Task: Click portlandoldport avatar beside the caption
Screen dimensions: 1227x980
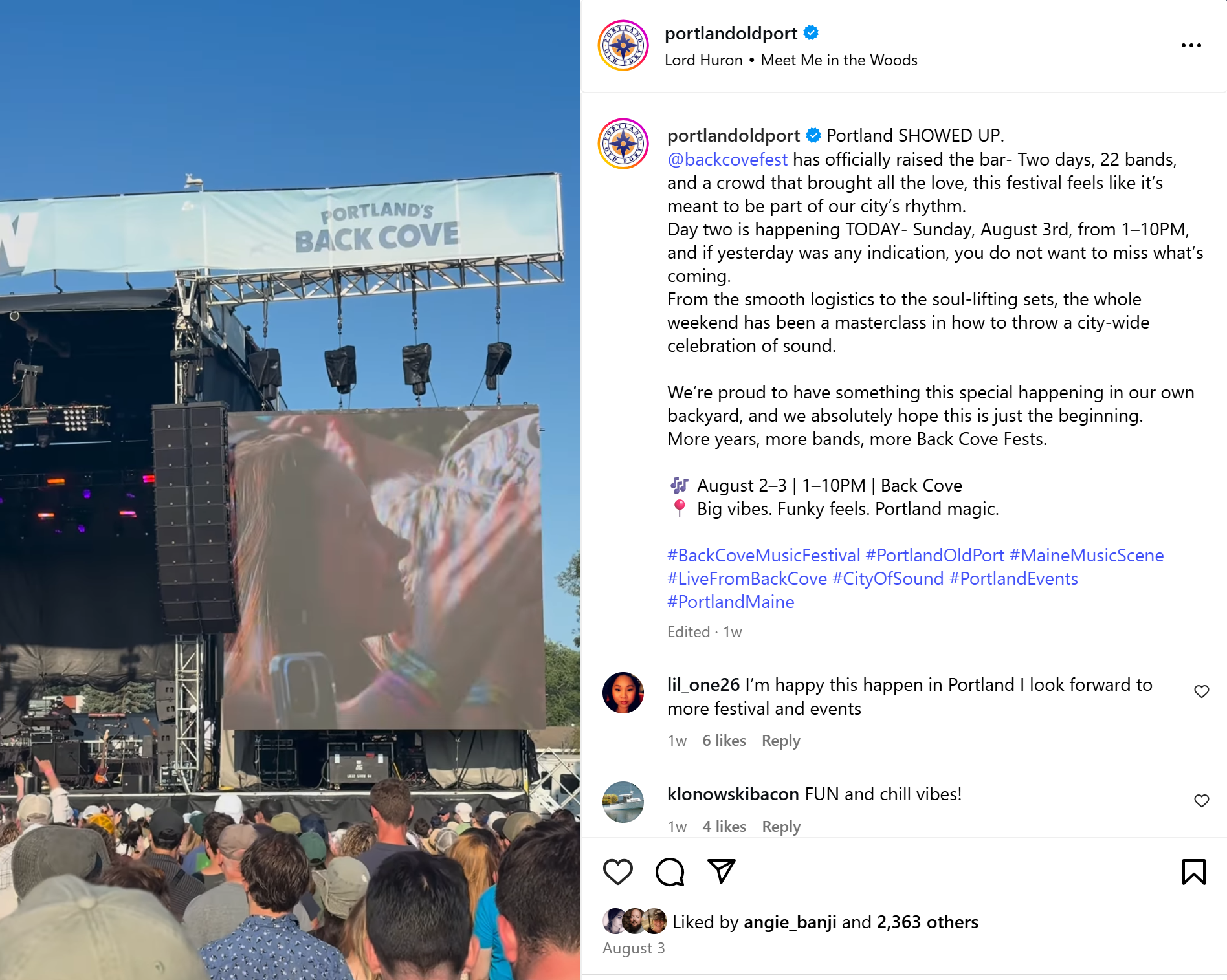Action: point(623,144)
